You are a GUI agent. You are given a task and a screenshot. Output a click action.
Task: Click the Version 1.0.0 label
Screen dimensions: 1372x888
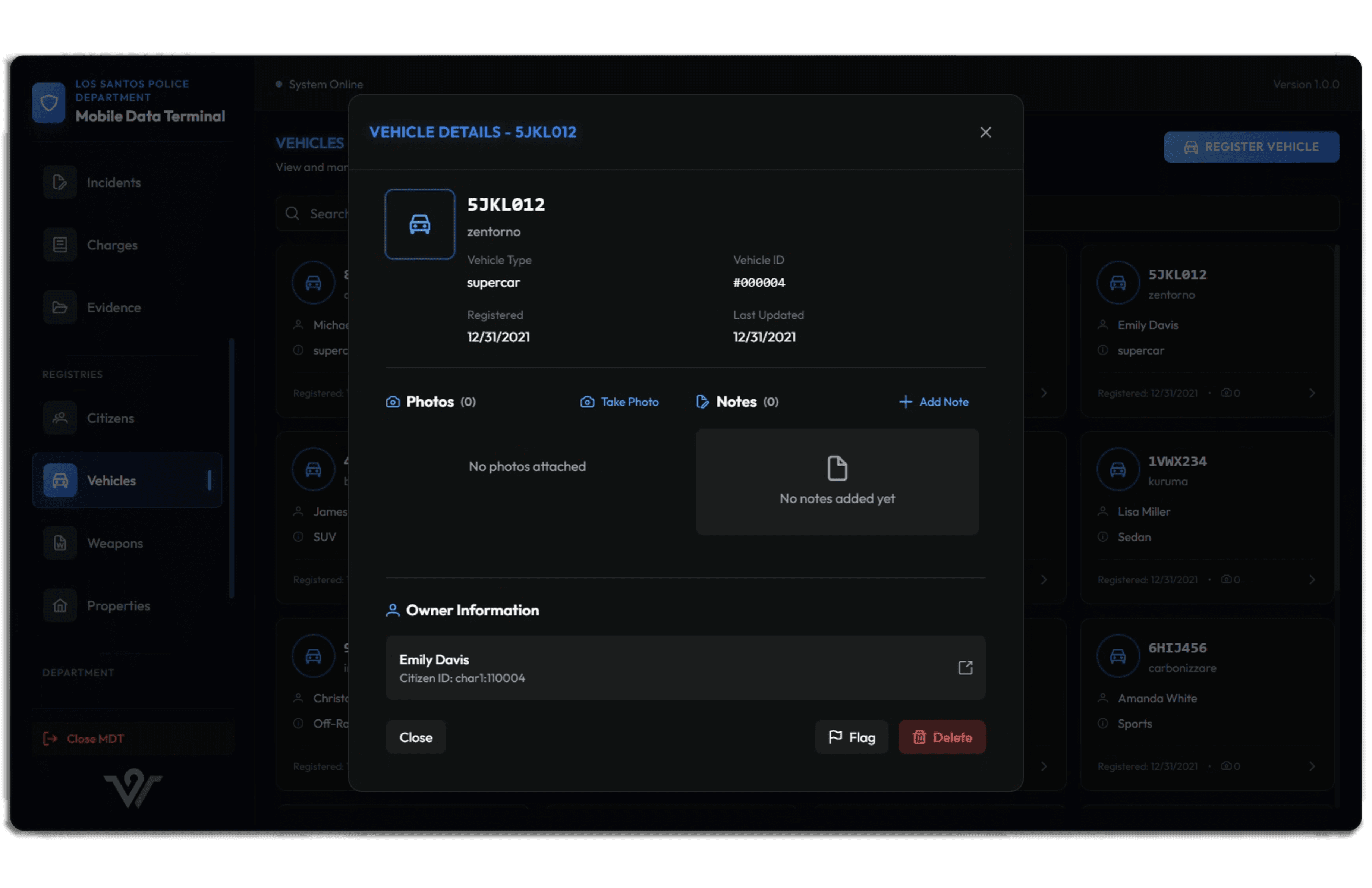[1306, 84]
